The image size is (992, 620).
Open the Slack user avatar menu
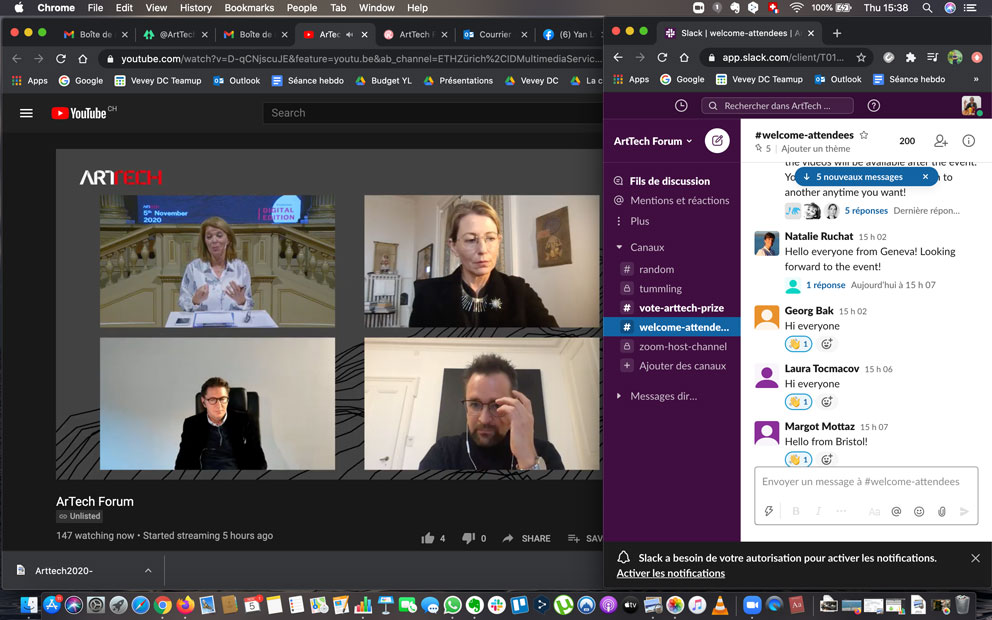[x=971, y=106]
